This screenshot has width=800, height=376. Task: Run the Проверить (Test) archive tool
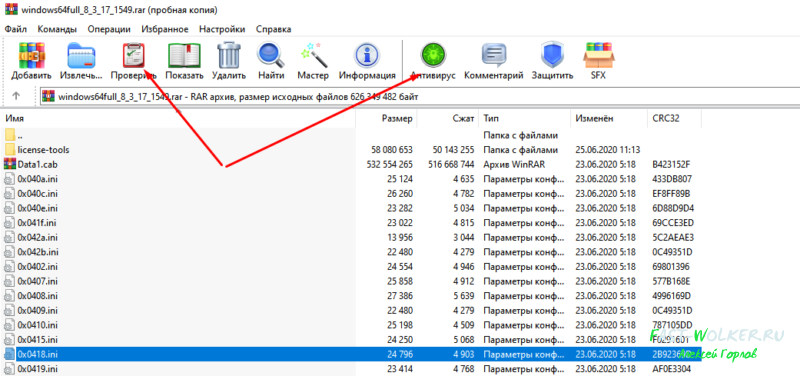(134, 56)
